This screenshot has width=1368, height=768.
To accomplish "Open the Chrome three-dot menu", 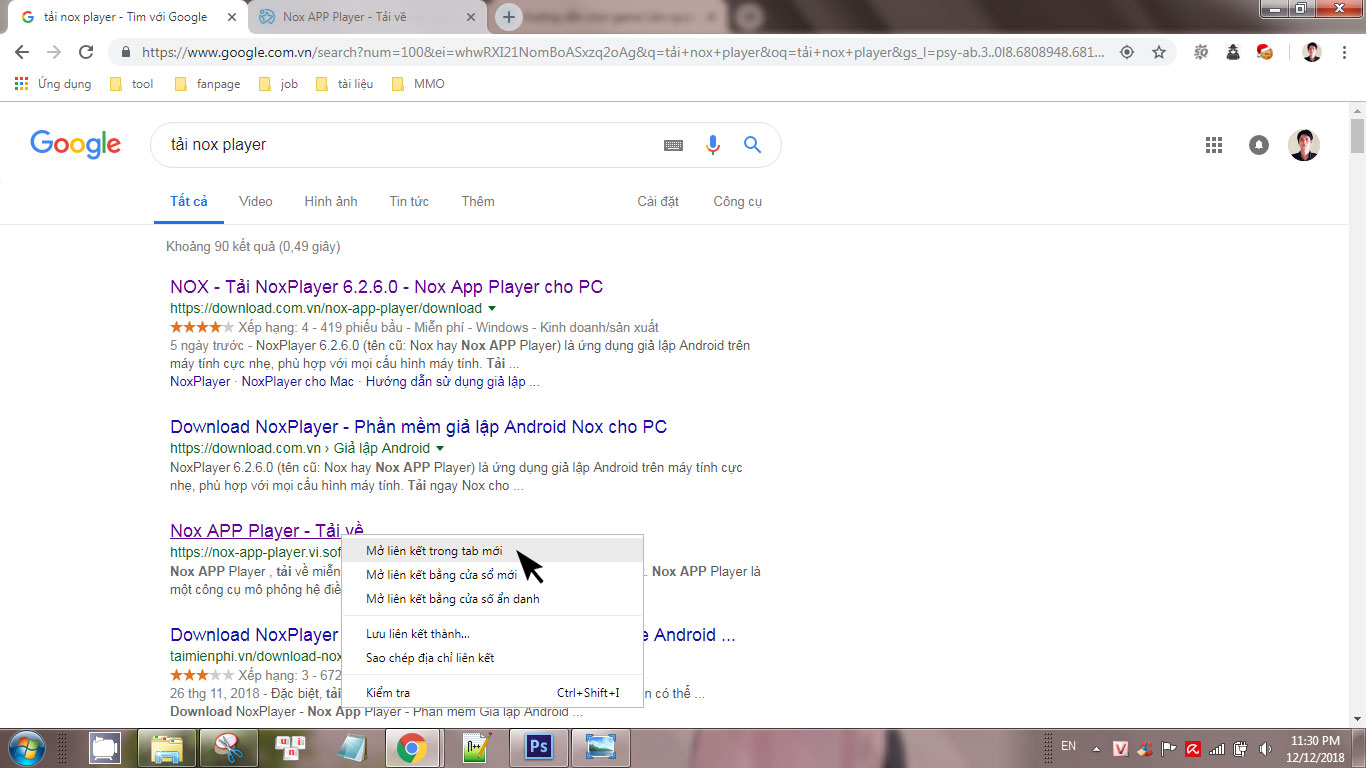I will pyautogui.click(x=1345, y=52).
